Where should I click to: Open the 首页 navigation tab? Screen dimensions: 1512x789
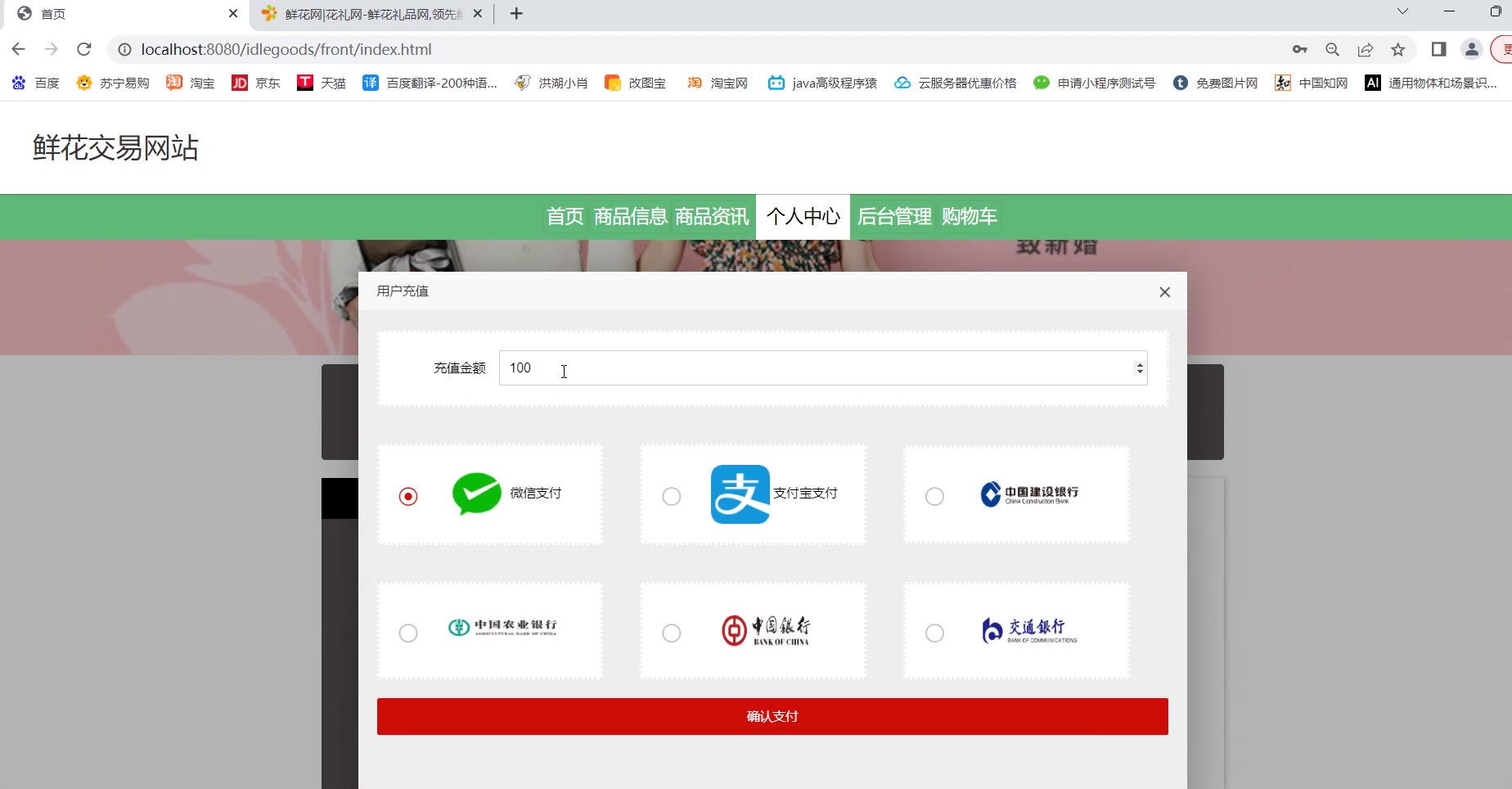click(565, 217)
